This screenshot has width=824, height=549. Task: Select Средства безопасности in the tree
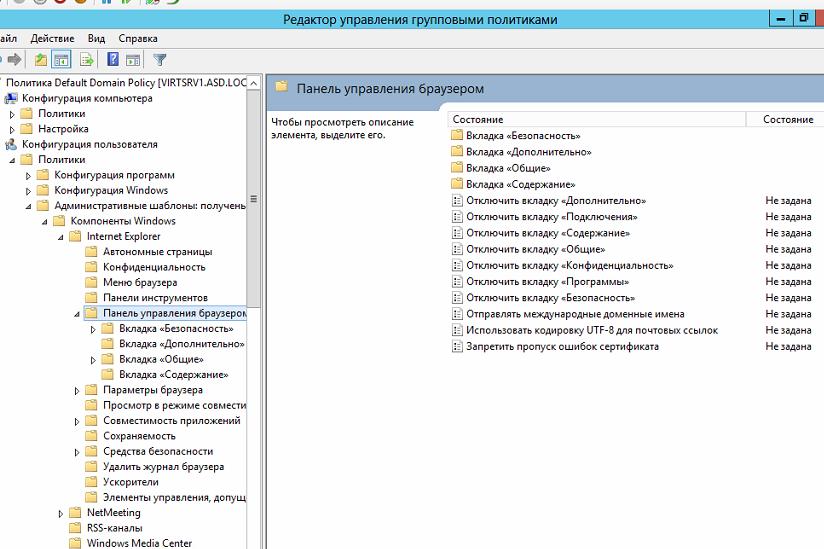(x=158, y=451)
